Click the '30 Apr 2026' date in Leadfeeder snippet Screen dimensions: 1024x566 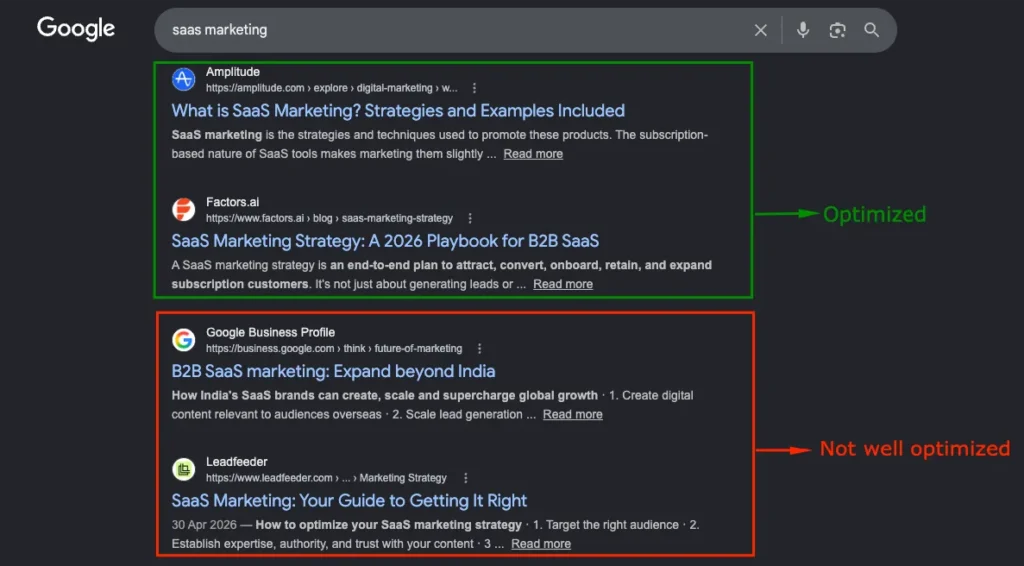coord(204,525)
